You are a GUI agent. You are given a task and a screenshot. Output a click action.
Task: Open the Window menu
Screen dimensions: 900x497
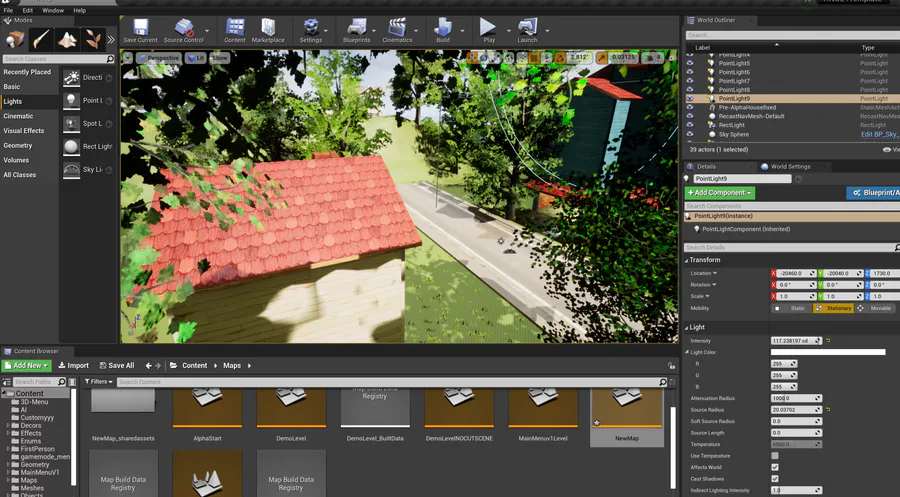[53, 10]
